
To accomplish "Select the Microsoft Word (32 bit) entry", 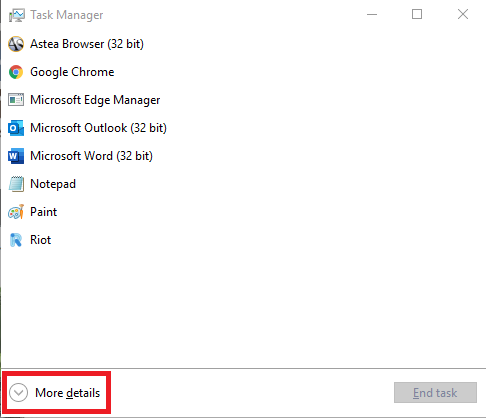I will (x=243, y=156).
